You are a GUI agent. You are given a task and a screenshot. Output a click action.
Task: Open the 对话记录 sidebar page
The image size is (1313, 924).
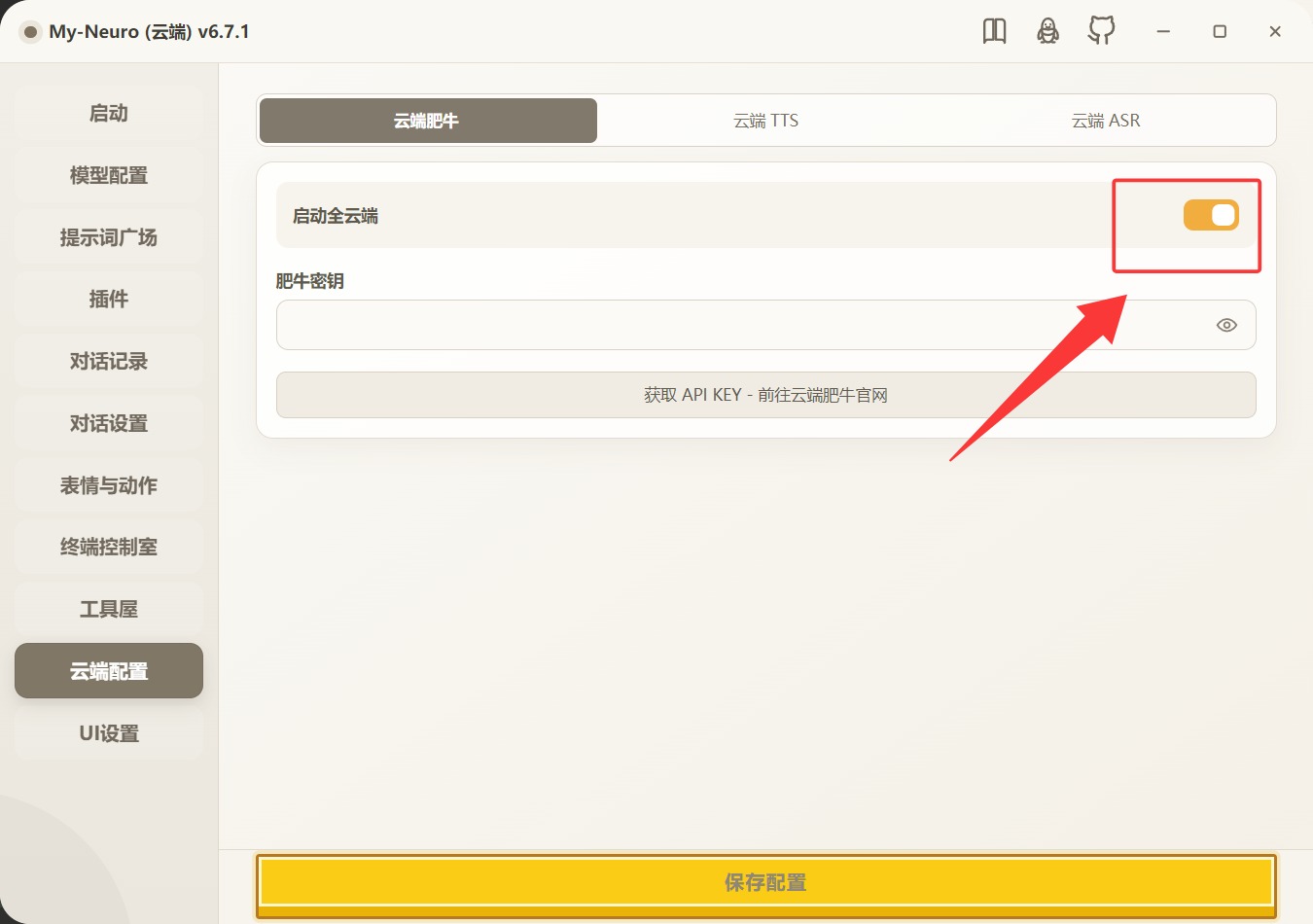(109, 361)
